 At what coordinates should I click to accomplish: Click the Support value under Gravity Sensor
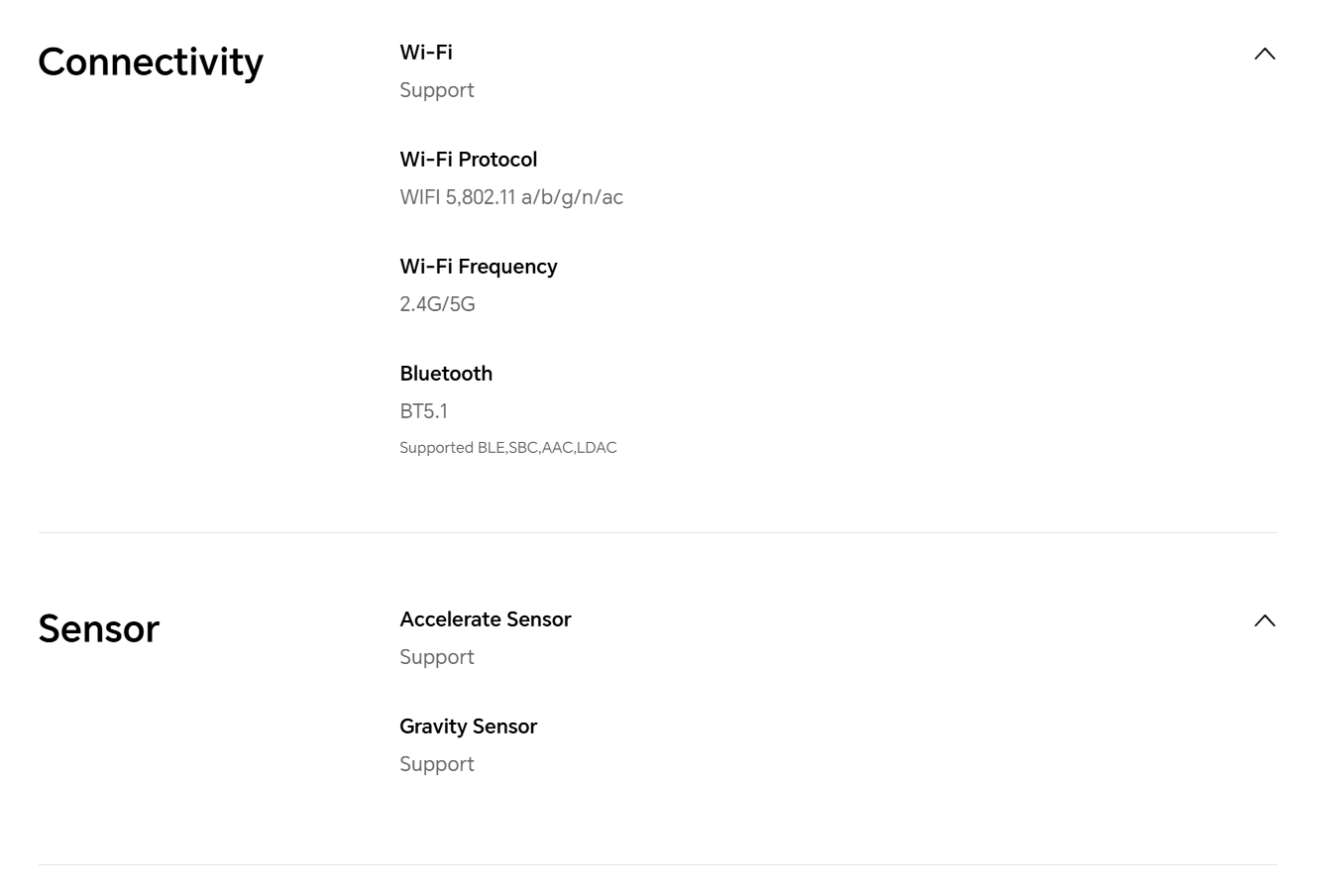[437, 764]
